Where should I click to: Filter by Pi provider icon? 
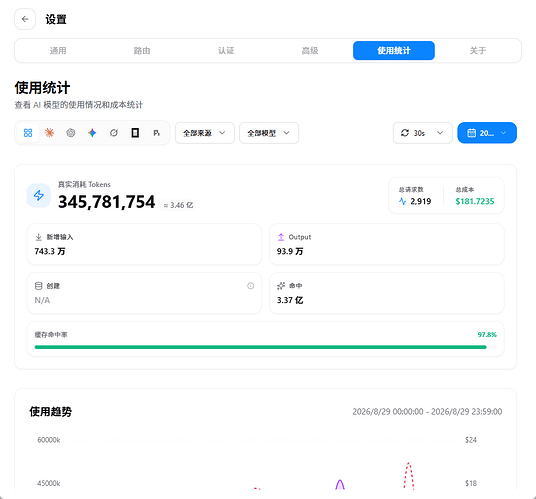[x=157, y=133]
